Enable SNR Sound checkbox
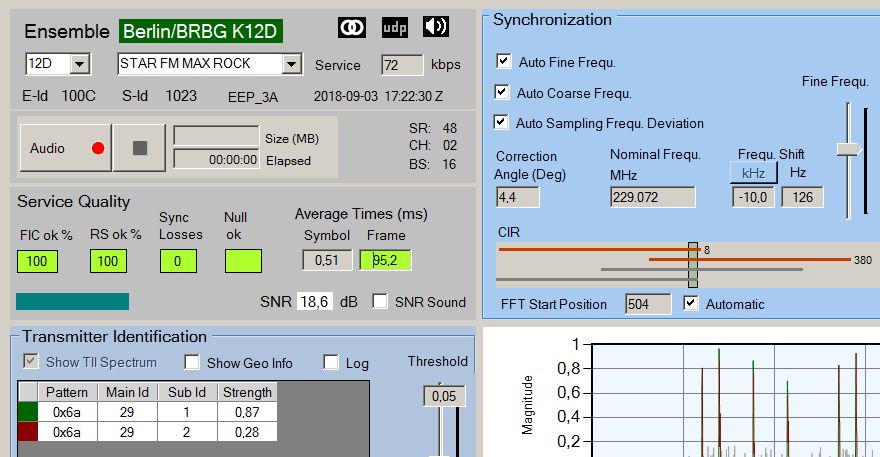The image size is (880, 457). click(380, 302)
